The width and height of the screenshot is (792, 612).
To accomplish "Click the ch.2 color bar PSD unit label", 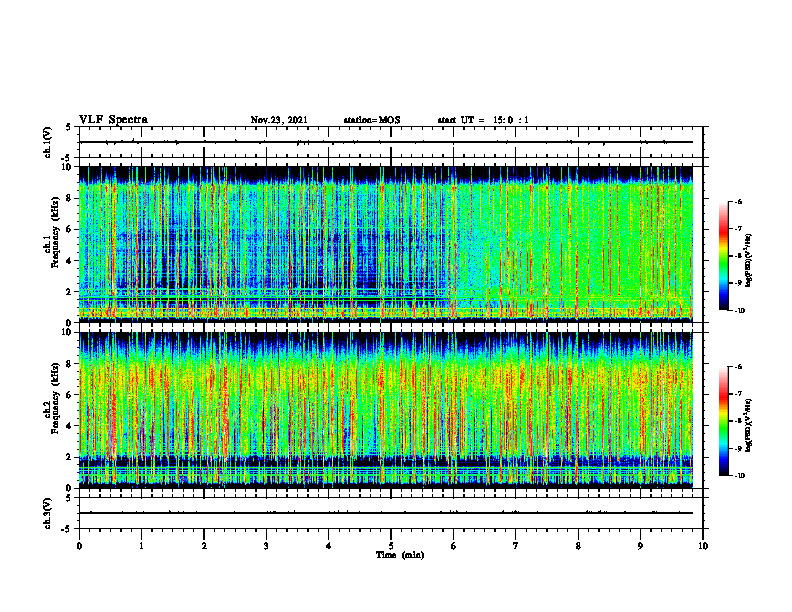I will tap(749, 425).
